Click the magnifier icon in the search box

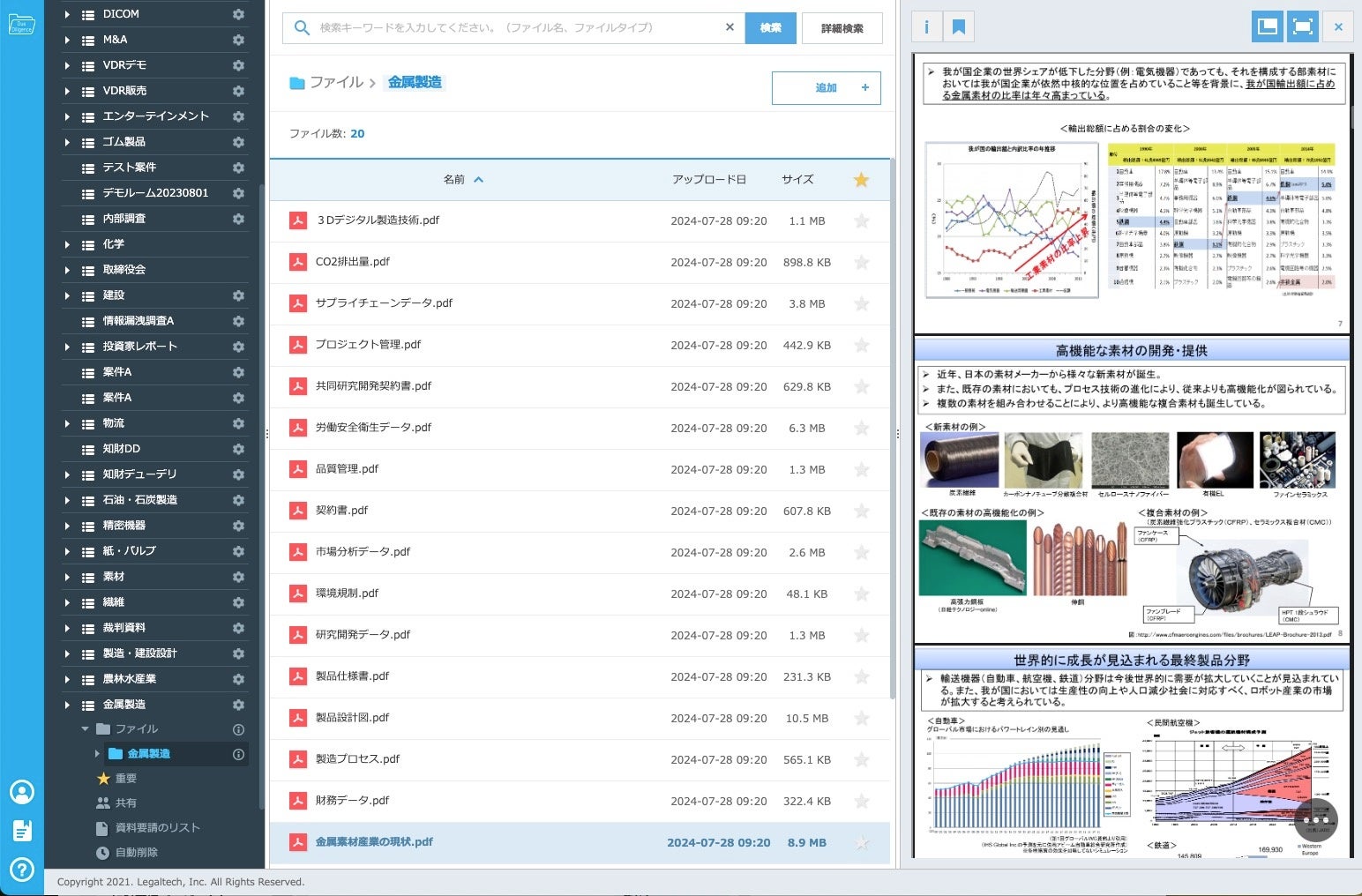click(302, 28)
